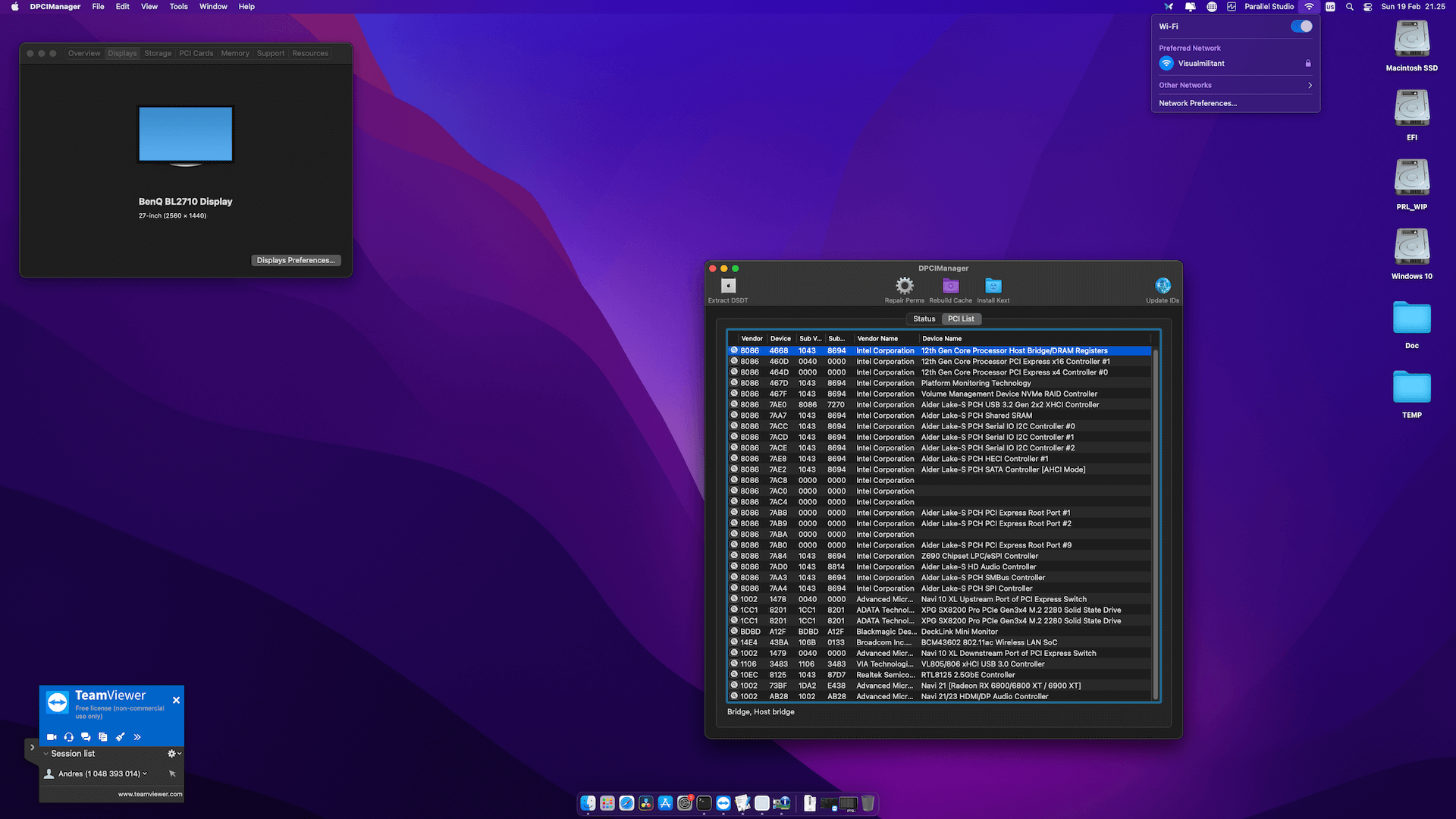Viewport: 1456px width, 819px height.
Task: Open the File menu
Action: [99, 7]
